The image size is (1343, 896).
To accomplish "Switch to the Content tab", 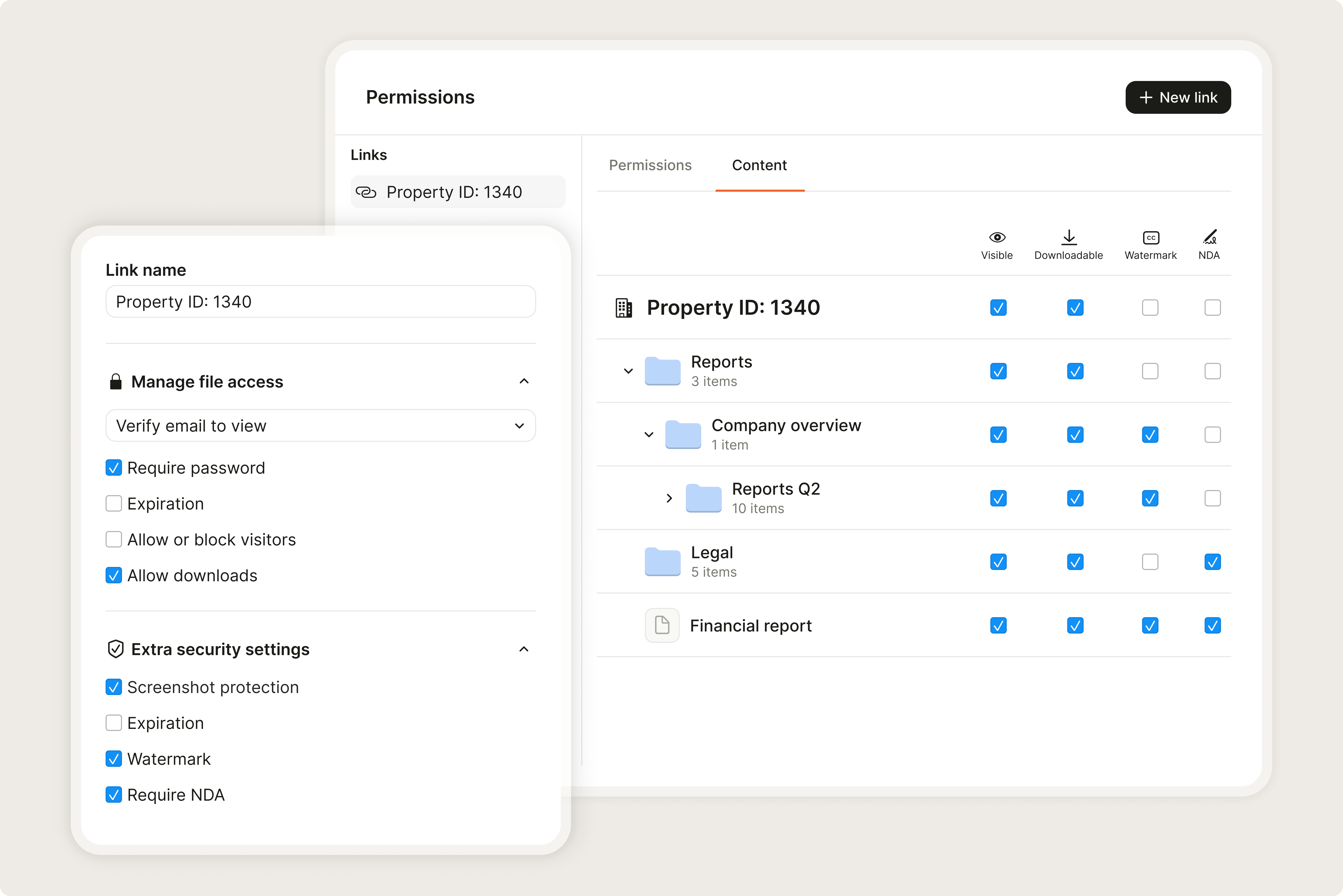I will pyautogui.click(x=759, y=165).
